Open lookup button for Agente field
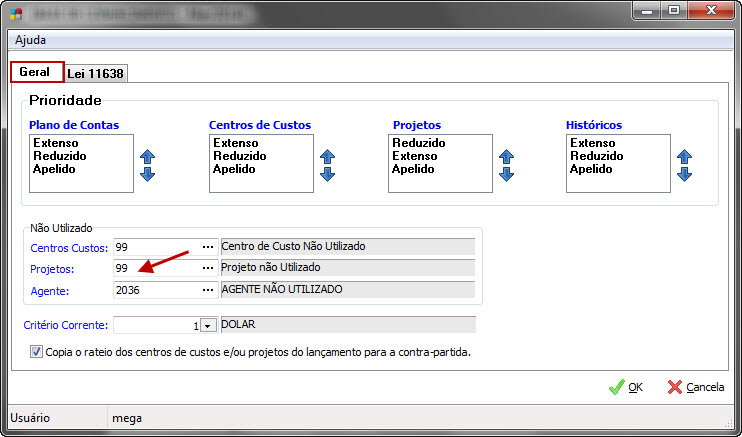The image size is (742, 437). tap(208, 289)
